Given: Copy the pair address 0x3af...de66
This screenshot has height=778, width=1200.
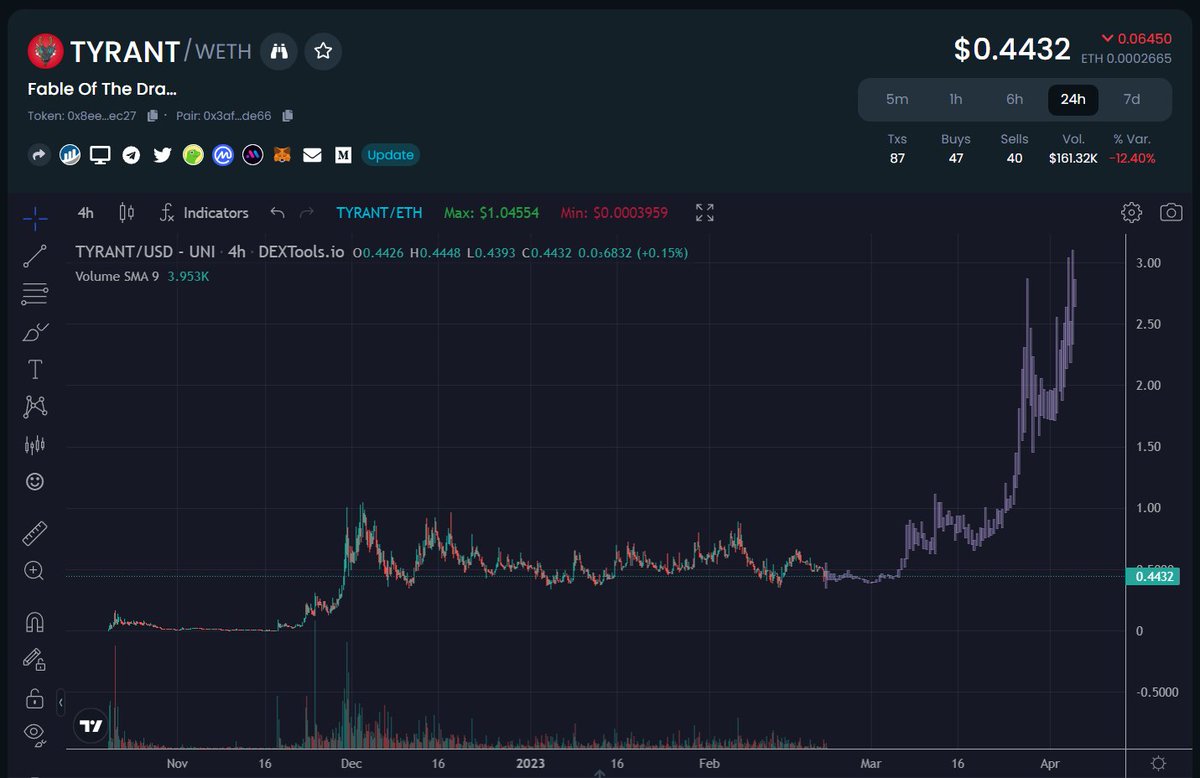Looking at the screenshot, I should pos(288,116).
